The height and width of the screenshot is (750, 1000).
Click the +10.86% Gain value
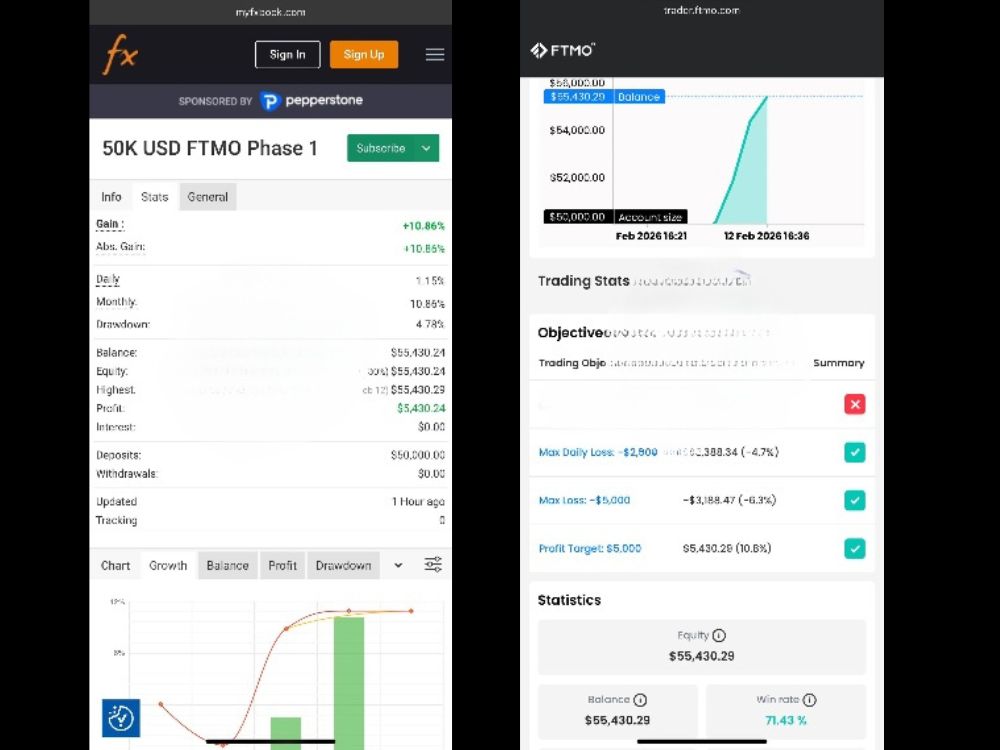pos(423,226)
